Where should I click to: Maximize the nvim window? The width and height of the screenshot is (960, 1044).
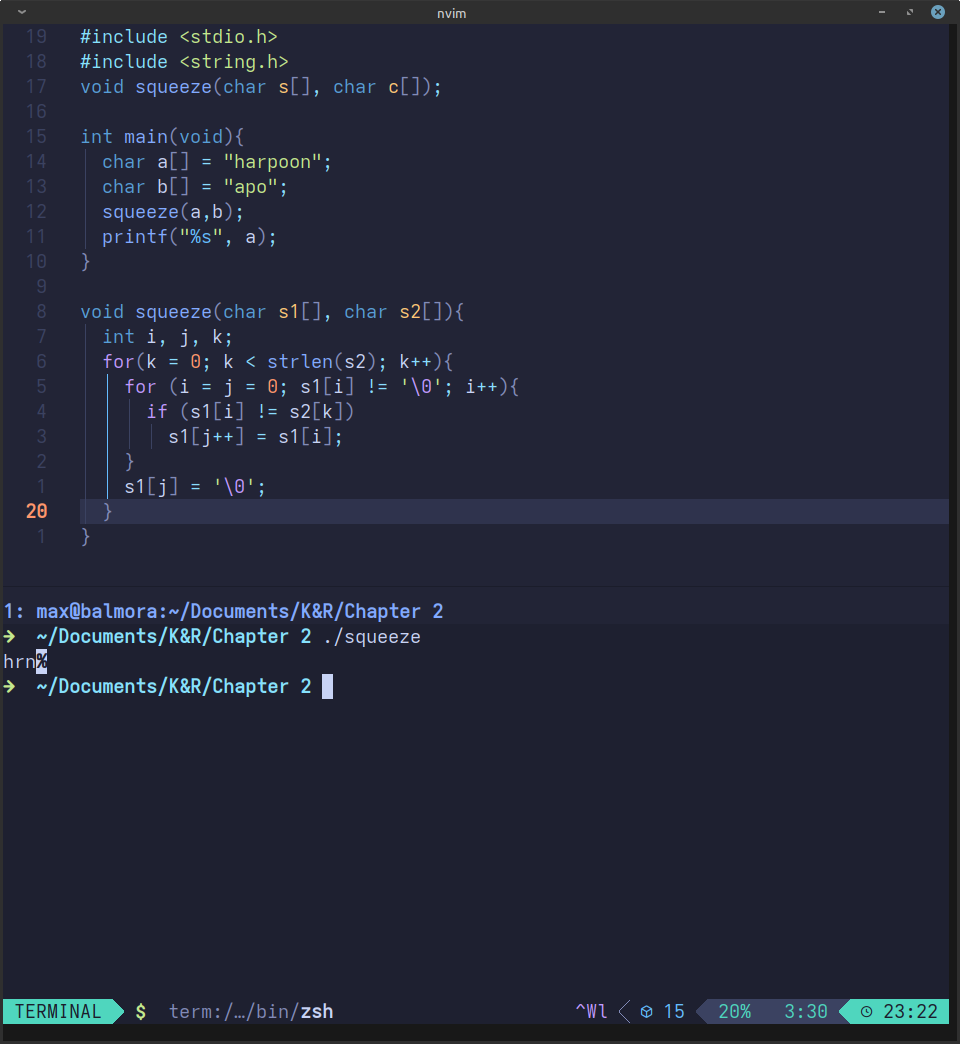tap(910, 12)
